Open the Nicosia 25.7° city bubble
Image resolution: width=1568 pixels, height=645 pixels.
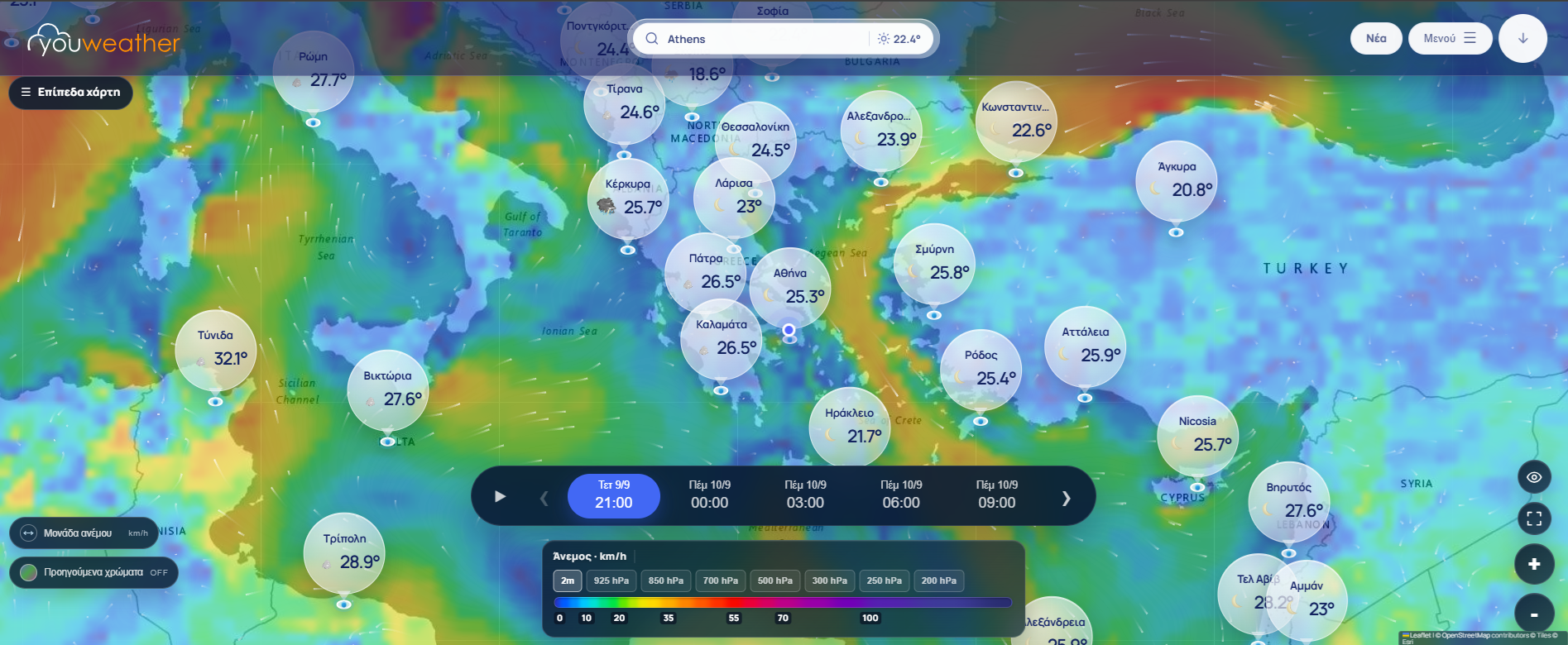click(x=1198, y=437)
